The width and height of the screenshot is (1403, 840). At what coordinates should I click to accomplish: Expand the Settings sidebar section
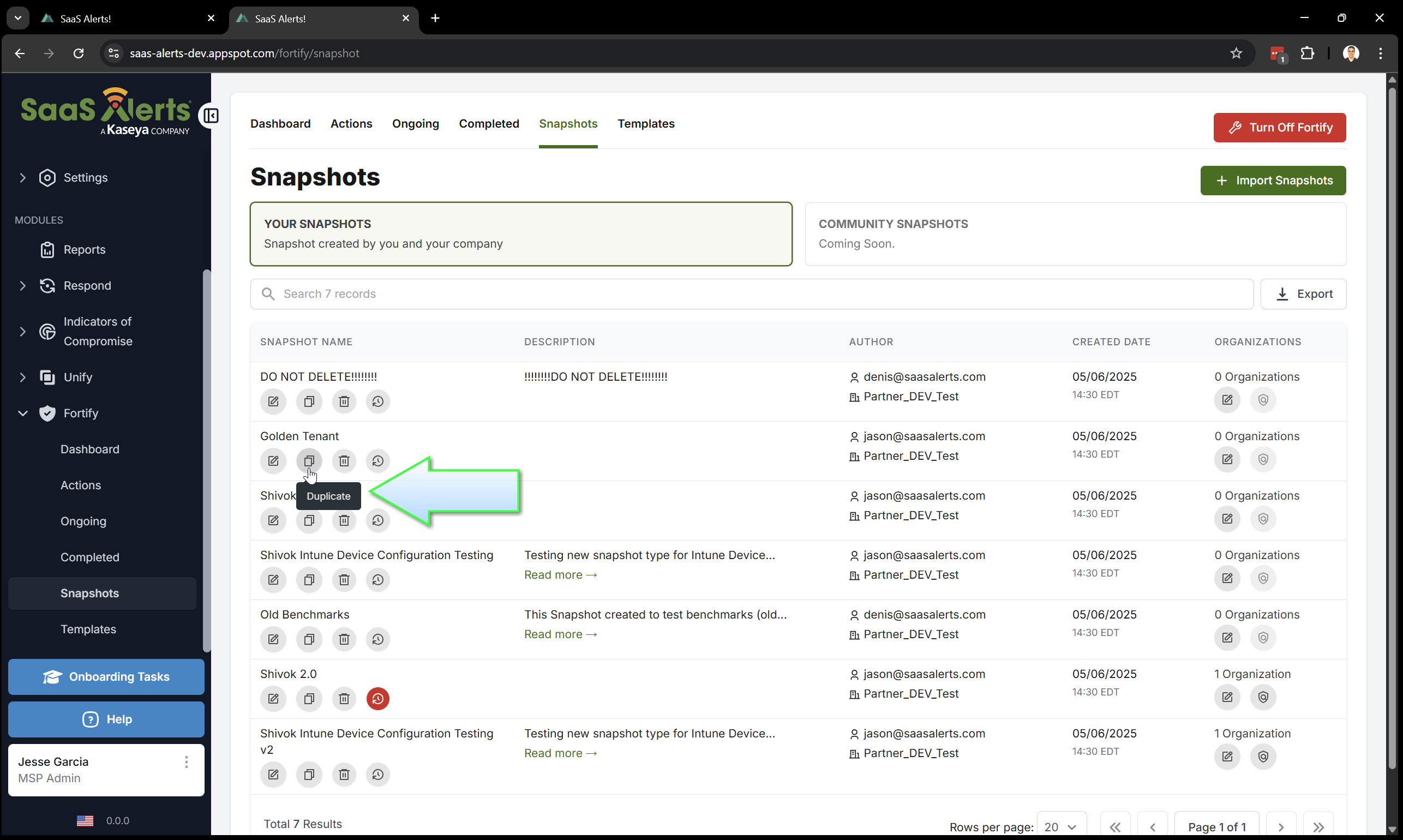[23, 178]
